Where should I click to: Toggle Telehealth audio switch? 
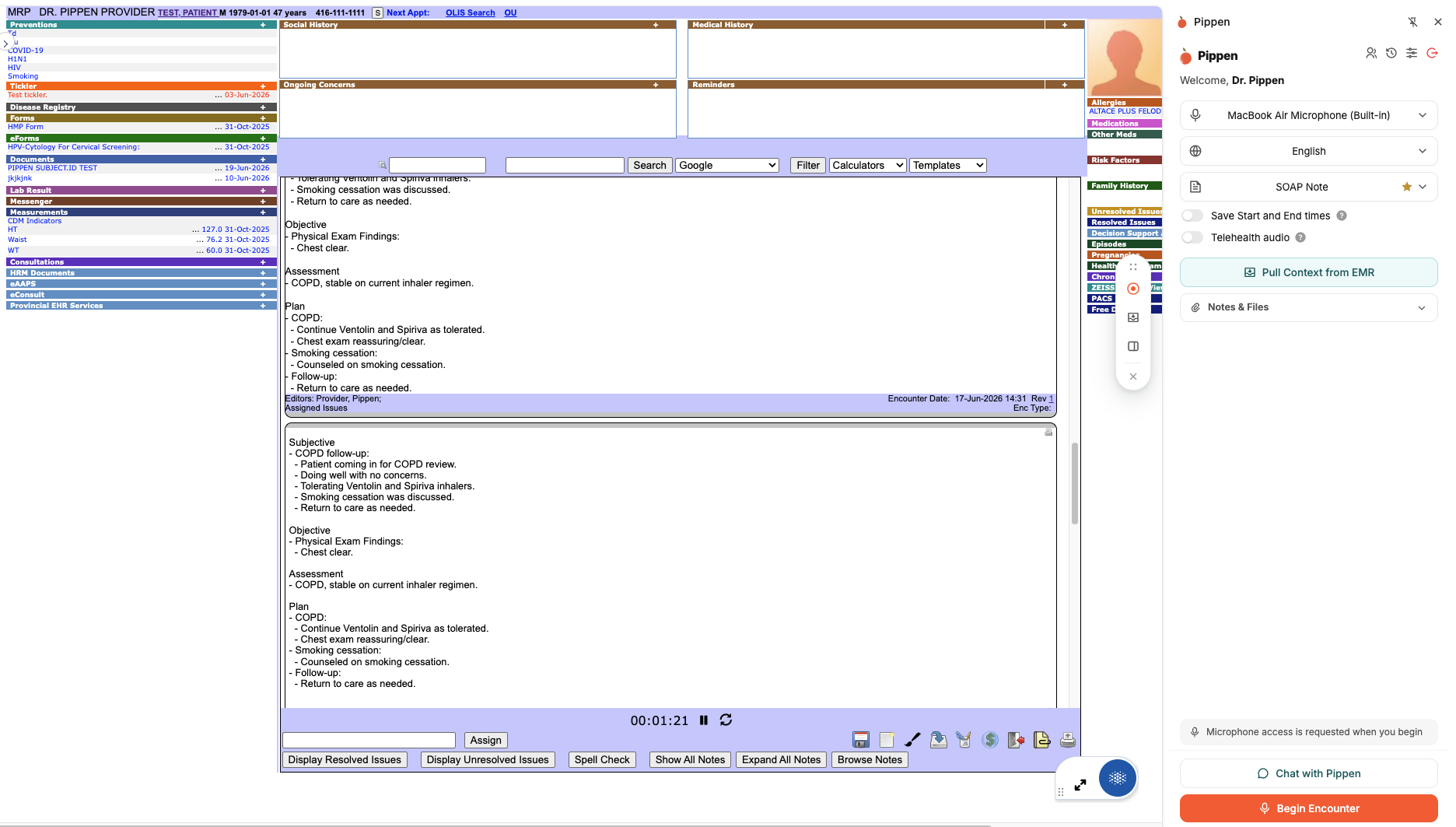[1192, 238]
